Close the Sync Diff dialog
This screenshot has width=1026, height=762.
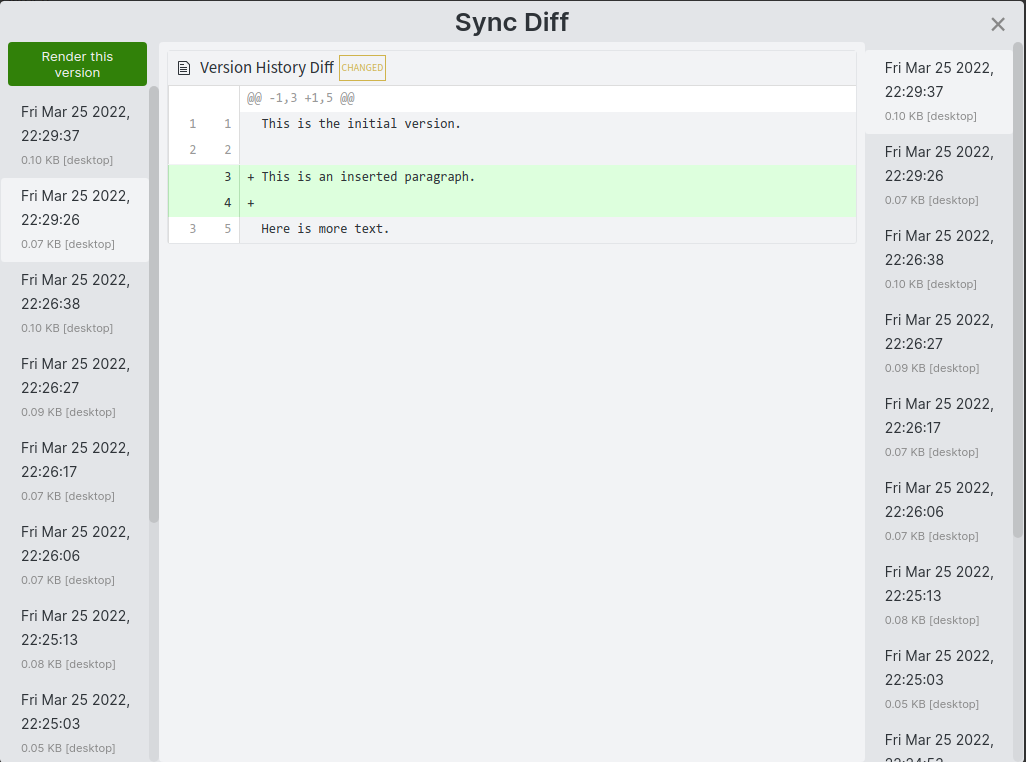coord(997,24)
